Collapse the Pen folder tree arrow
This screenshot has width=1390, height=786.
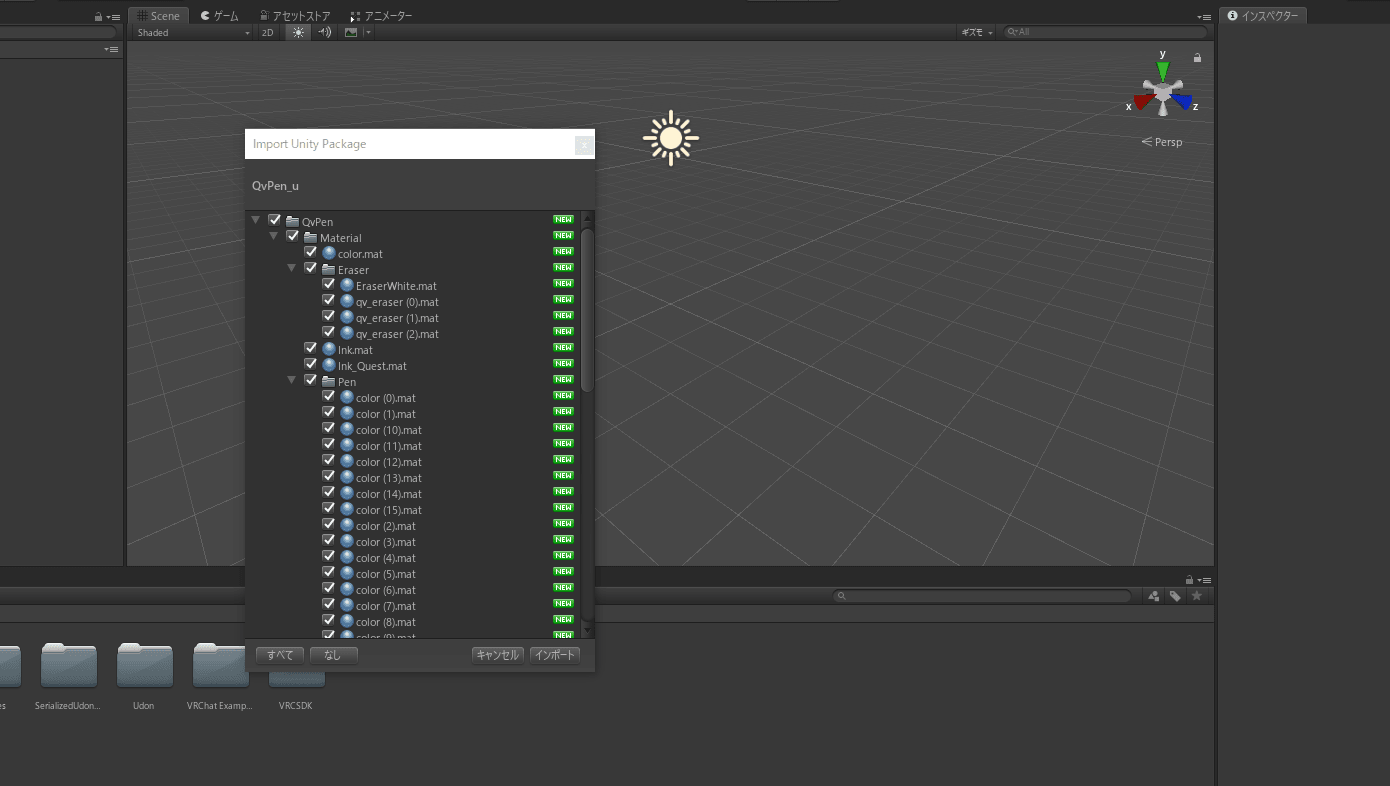pyautogui.click(x=292, y=381)
